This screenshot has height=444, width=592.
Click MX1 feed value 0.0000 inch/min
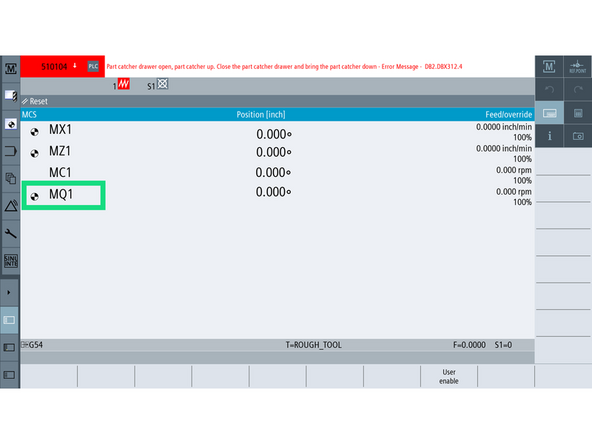click(x=504, y=127)
